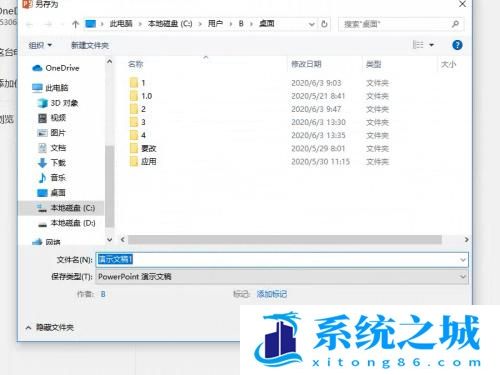Sort by 名称 column header

pos(136,64)
